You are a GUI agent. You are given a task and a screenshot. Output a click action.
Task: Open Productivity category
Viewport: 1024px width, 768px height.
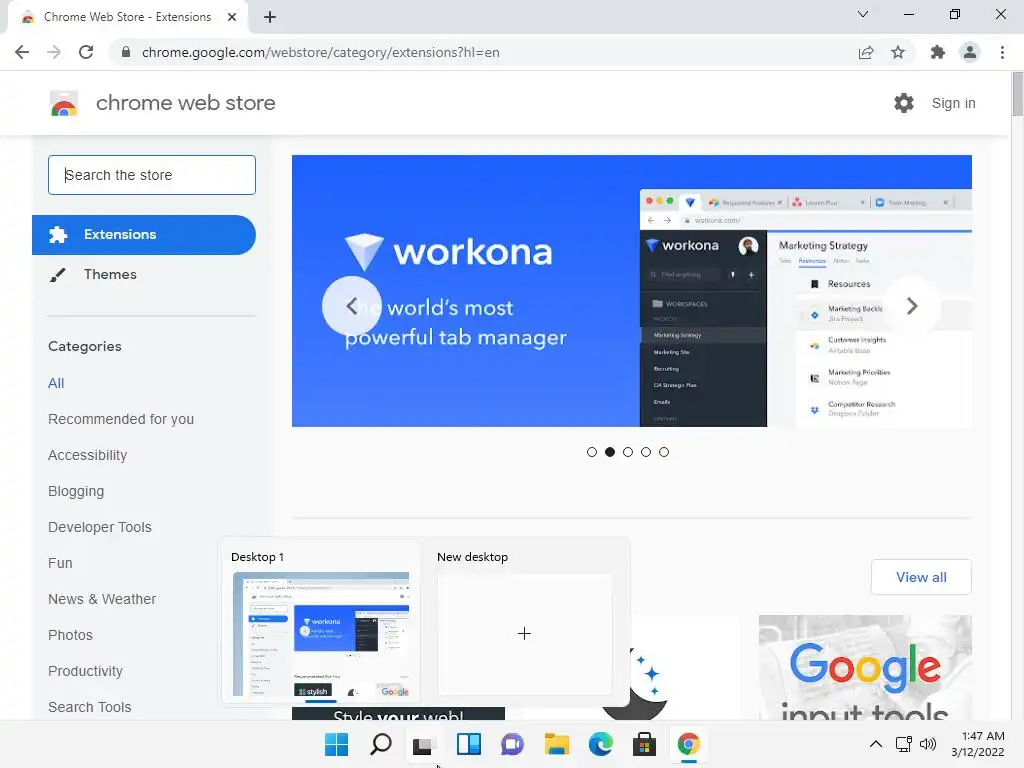(x=86, y=671)
